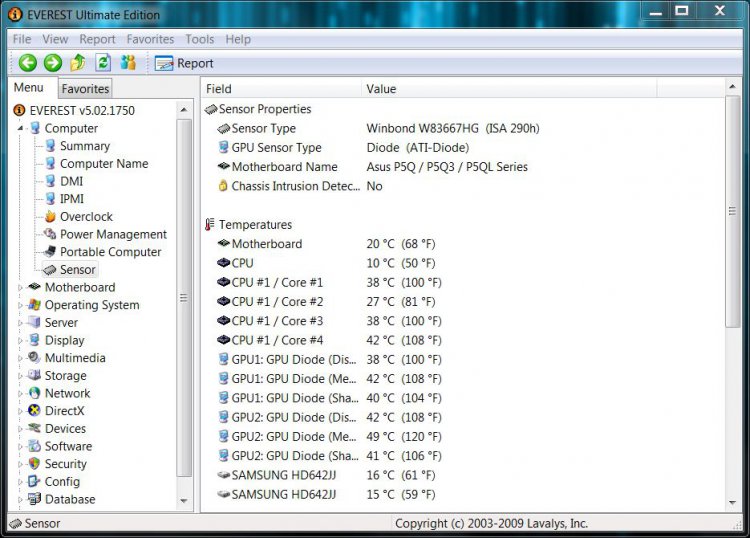Select CPU #1 / Core #4 row
Viewport: 750px width, 538px height.
[x=329, y=340]
